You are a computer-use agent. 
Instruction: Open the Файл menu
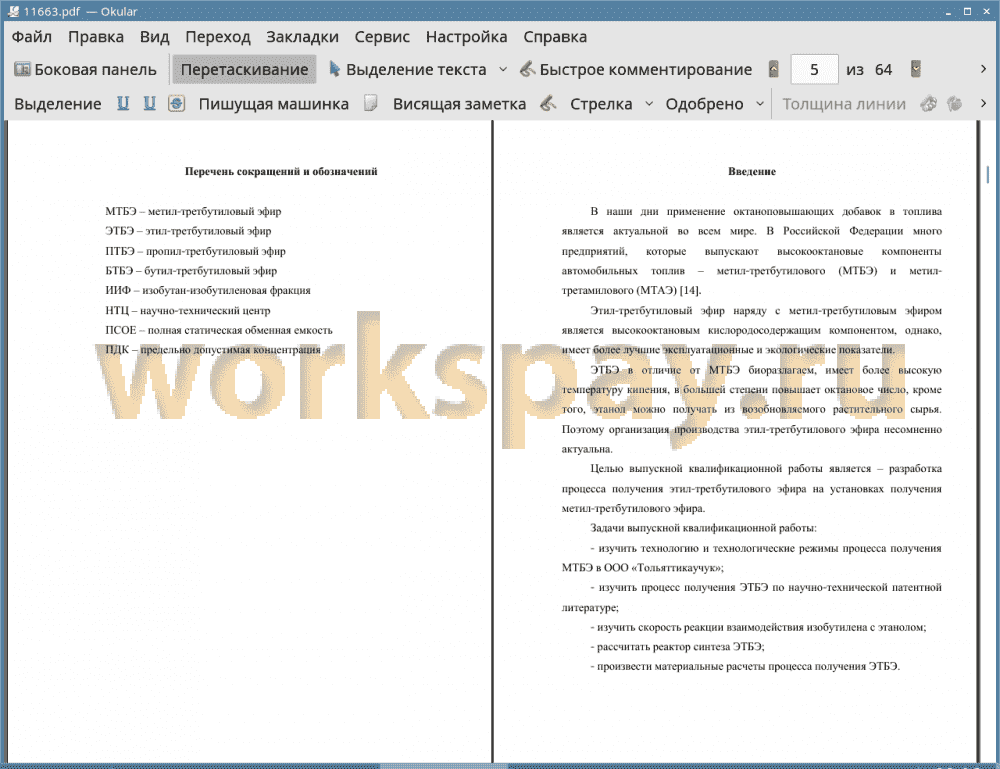pos(32,37)
